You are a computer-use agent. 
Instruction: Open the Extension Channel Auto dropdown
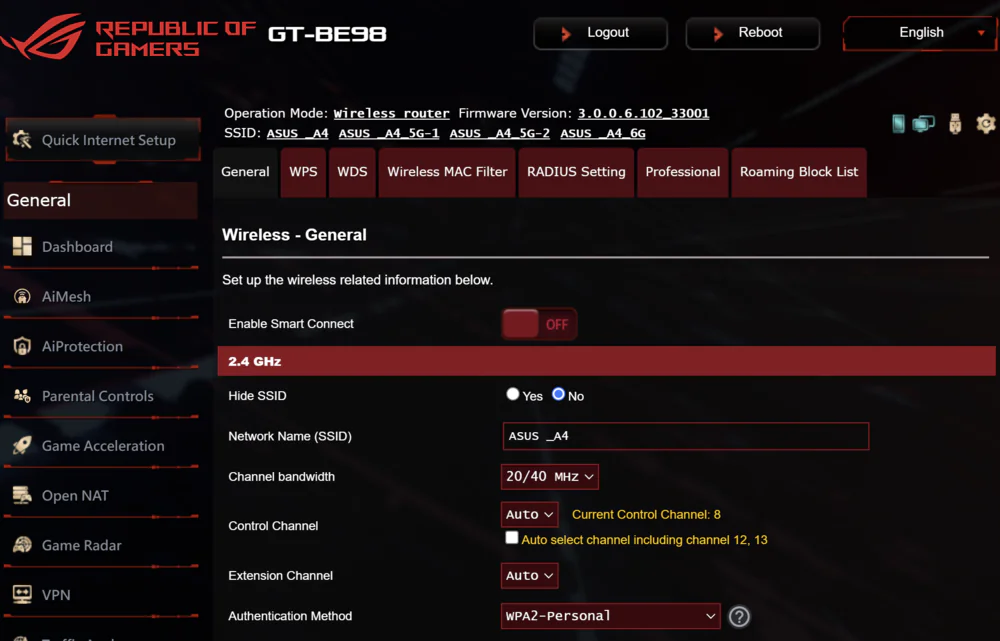pos(529,575)
